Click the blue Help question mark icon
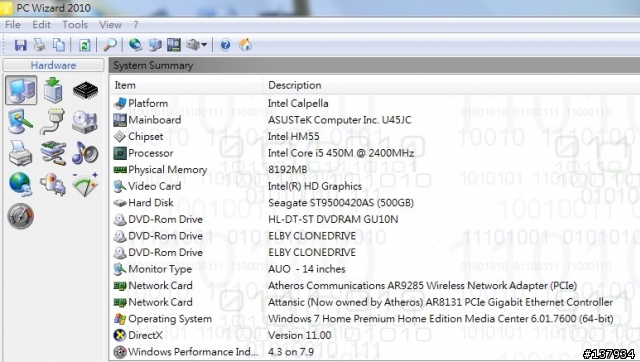This screenshot has height=362, width=640. point(225,45)
